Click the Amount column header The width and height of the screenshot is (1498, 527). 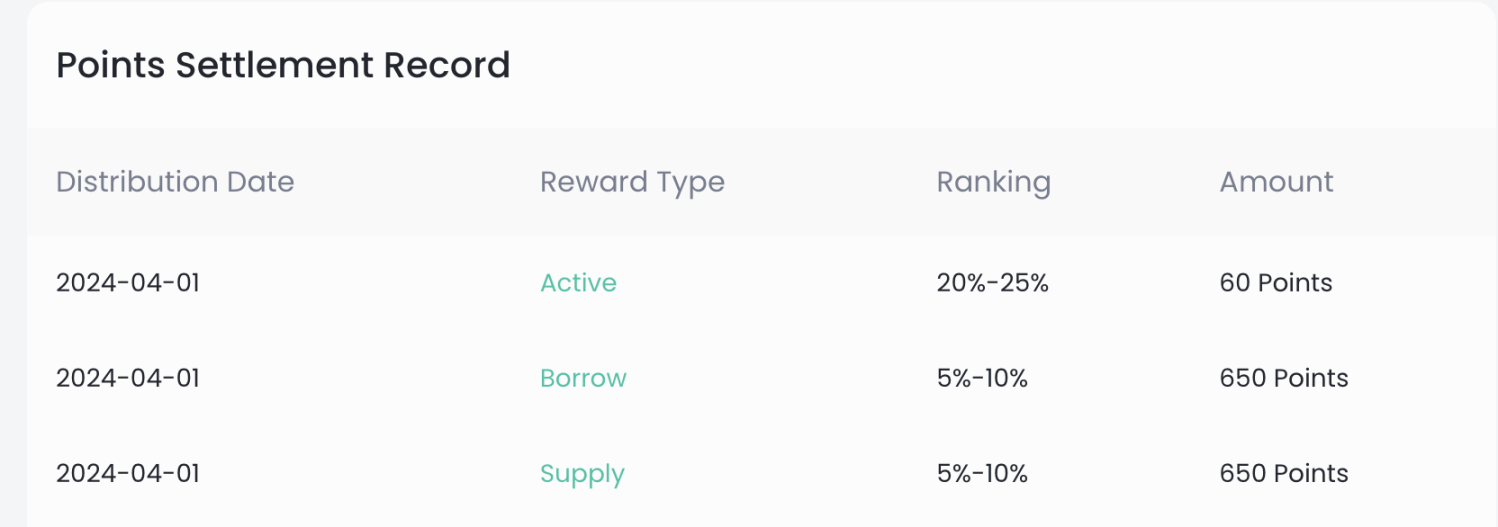[1276, 182]
